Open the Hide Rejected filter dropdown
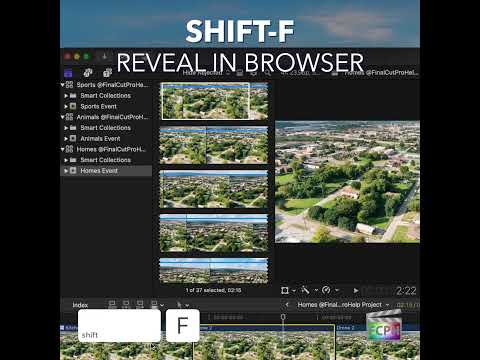 pos(205,73)
